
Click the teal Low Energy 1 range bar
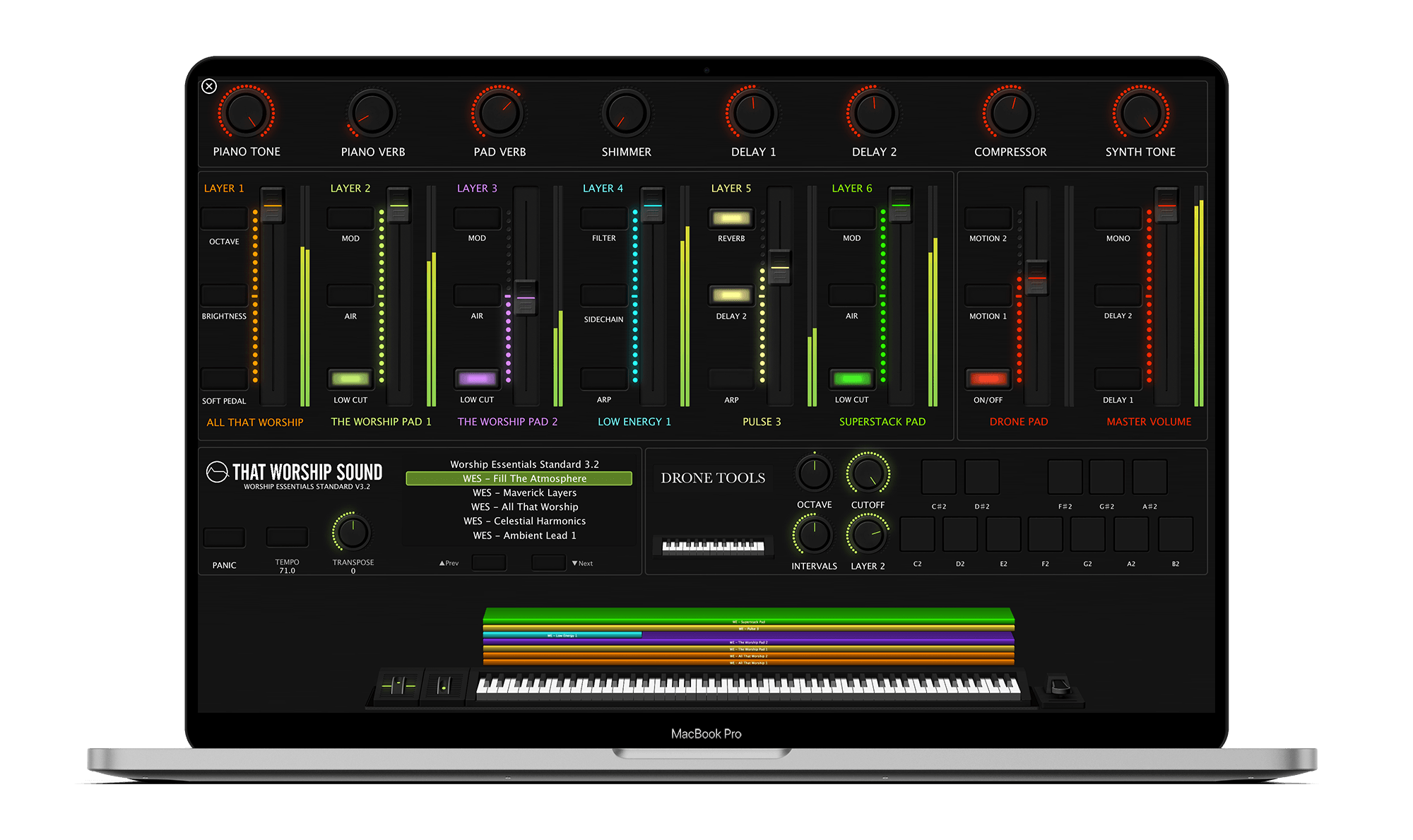pyautogui.click(x=562, y=635)
